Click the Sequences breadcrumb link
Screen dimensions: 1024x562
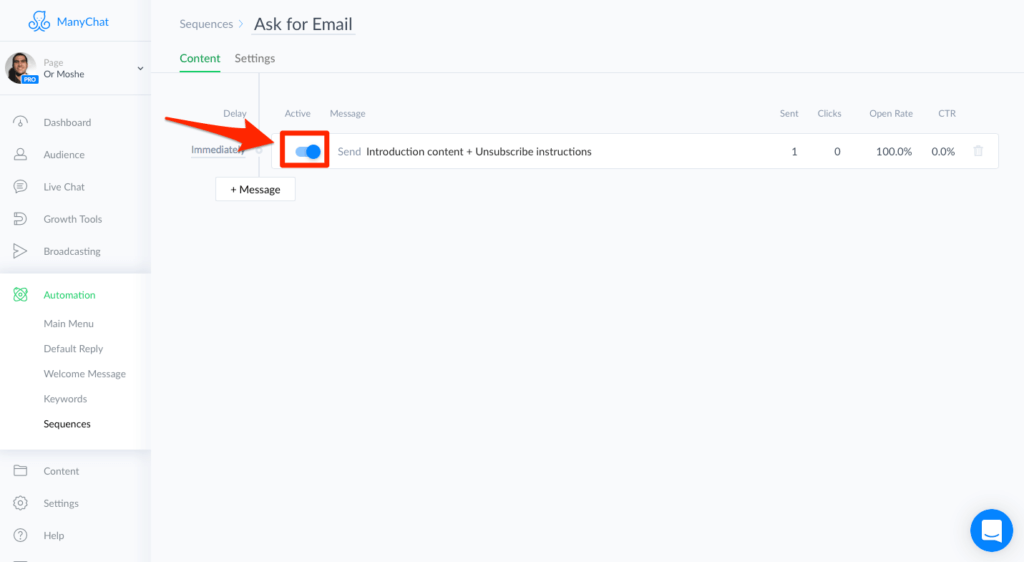point(206,24)
